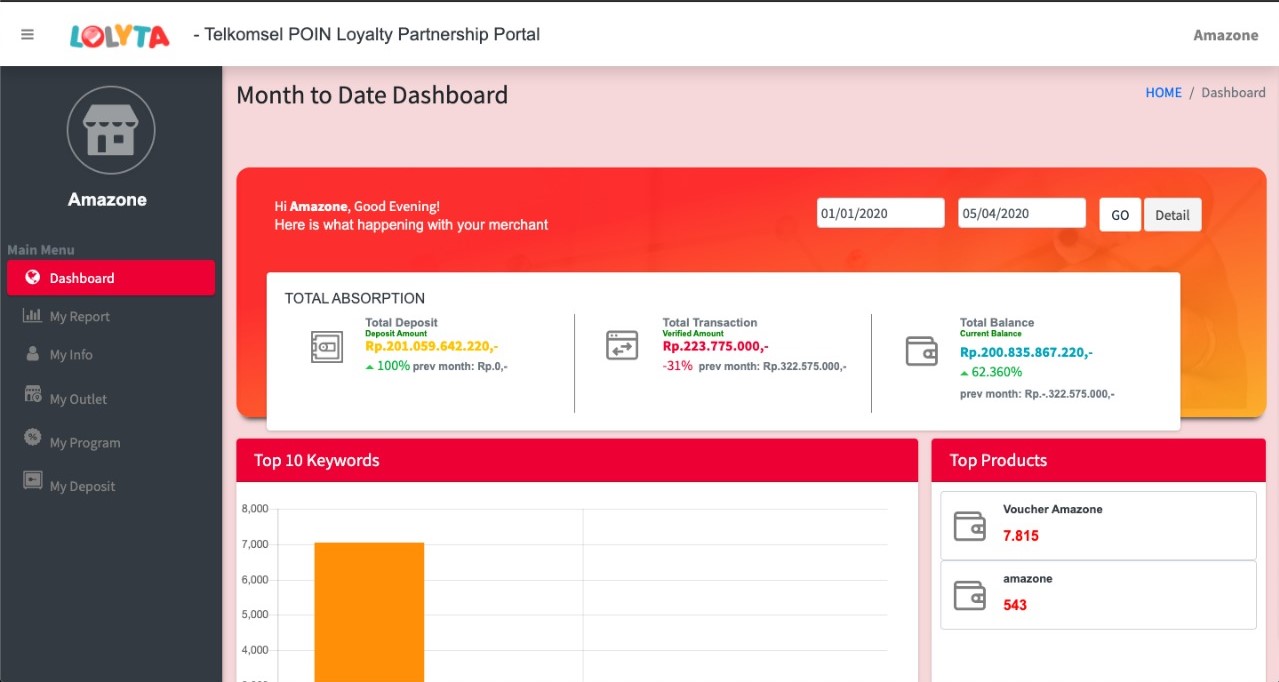Image resolution: width=1279 pixels, height=682 pixels.
Task: Click the start date field 01/01/2020
Action: (880, 213)
